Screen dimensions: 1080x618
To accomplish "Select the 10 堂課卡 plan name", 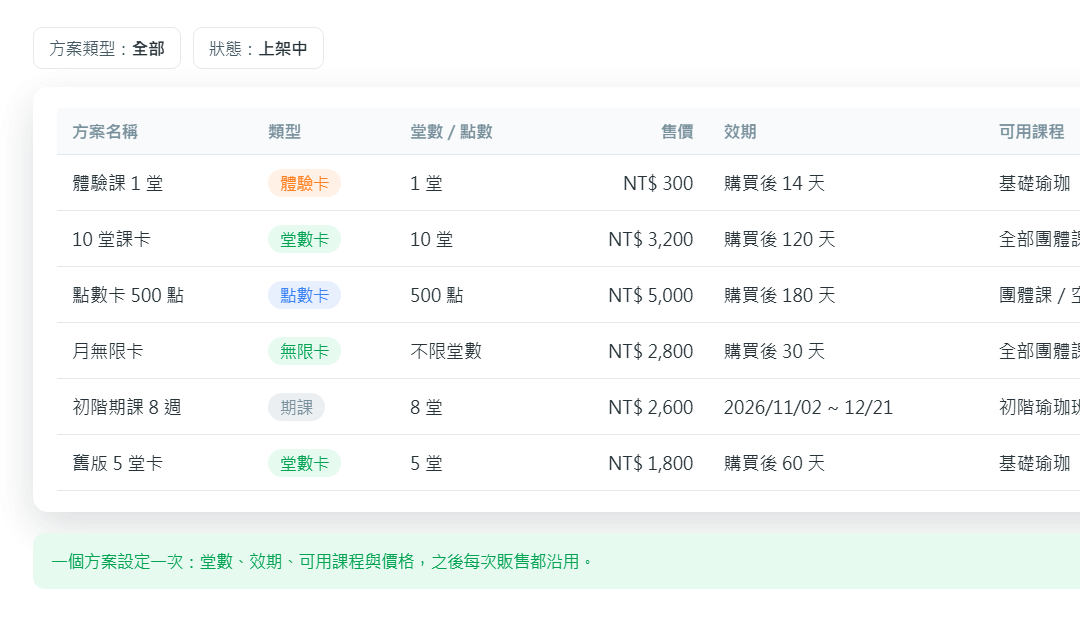I will click(x=112, y=239).
